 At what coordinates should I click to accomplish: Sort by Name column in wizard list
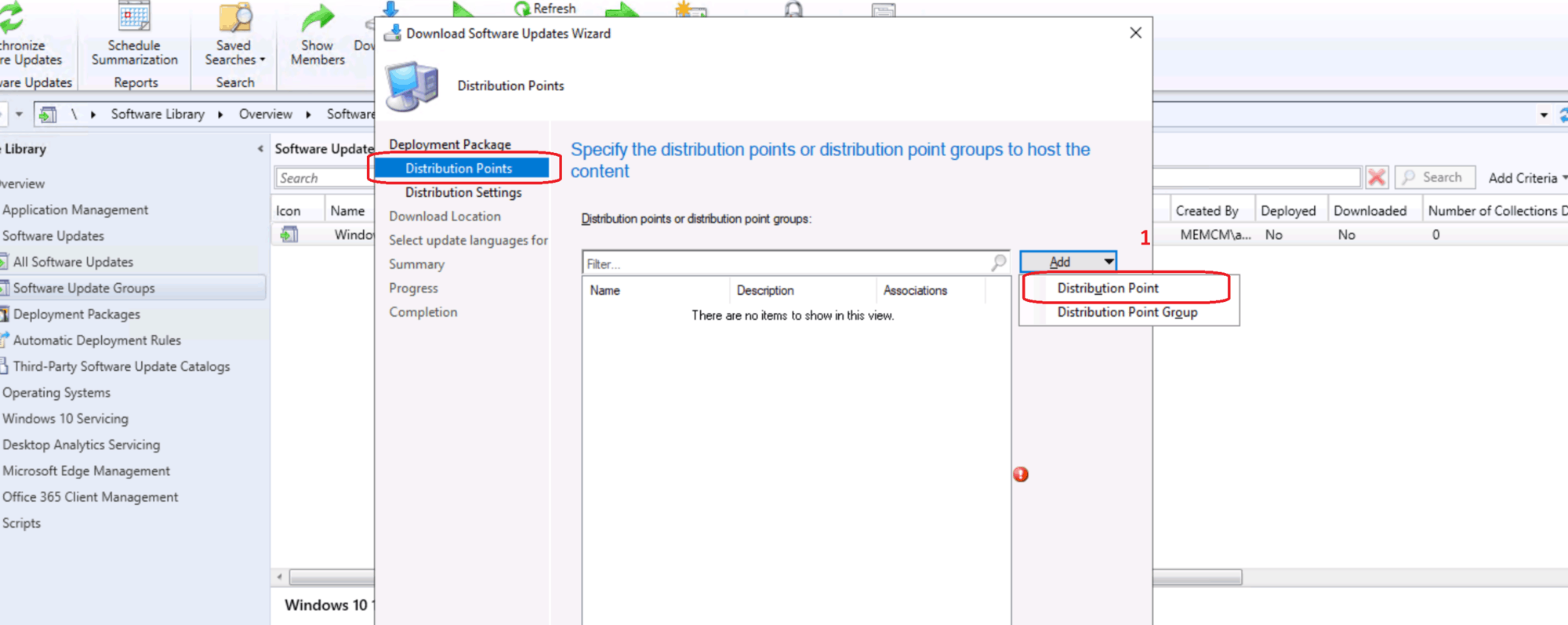(656, 290)
